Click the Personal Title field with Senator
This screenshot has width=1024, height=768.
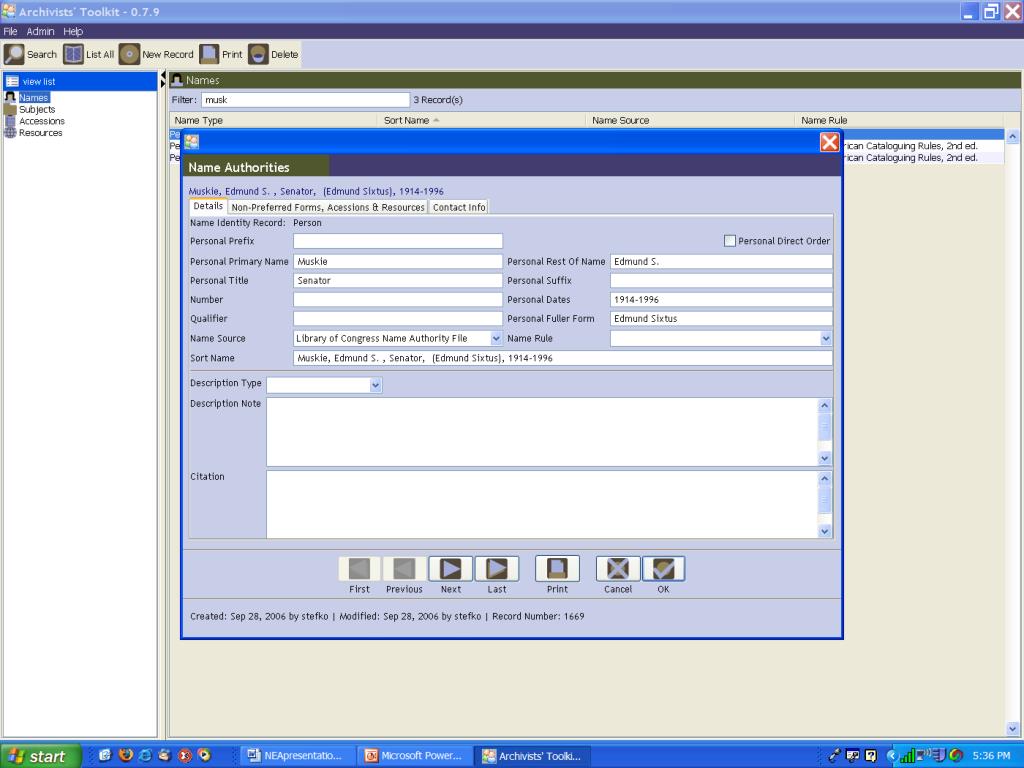(x=398, y=280)
